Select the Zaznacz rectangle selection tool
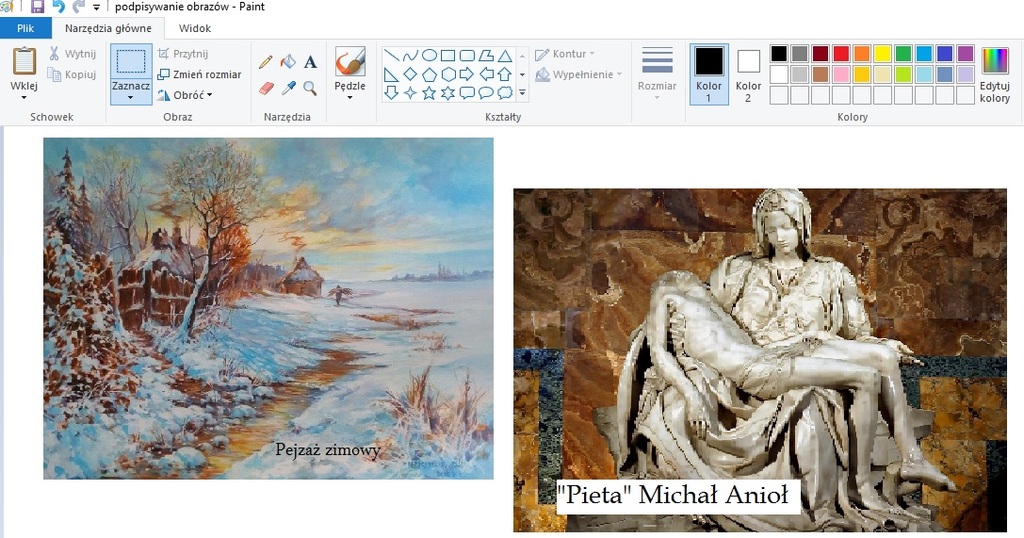The width and height of the screenshot is (1024, 538). [x=131, y=61]
